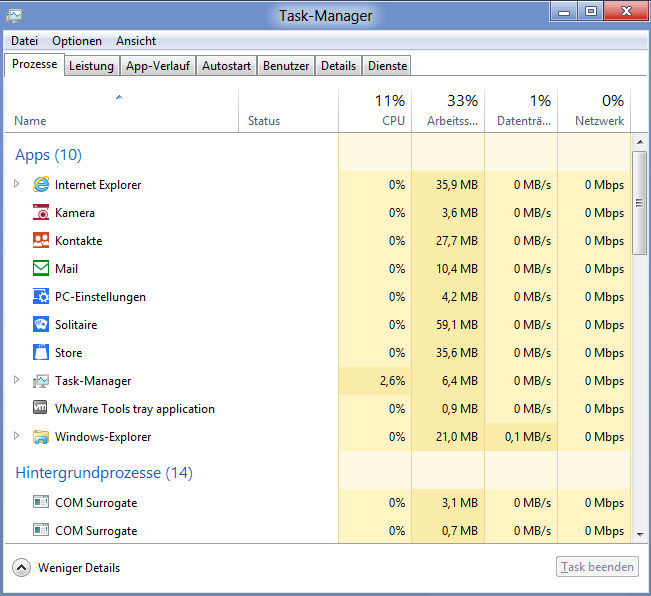Viewport: 651px width, 596px height.
Task: Sort by the Status column header
Action: tap(289, 111)
